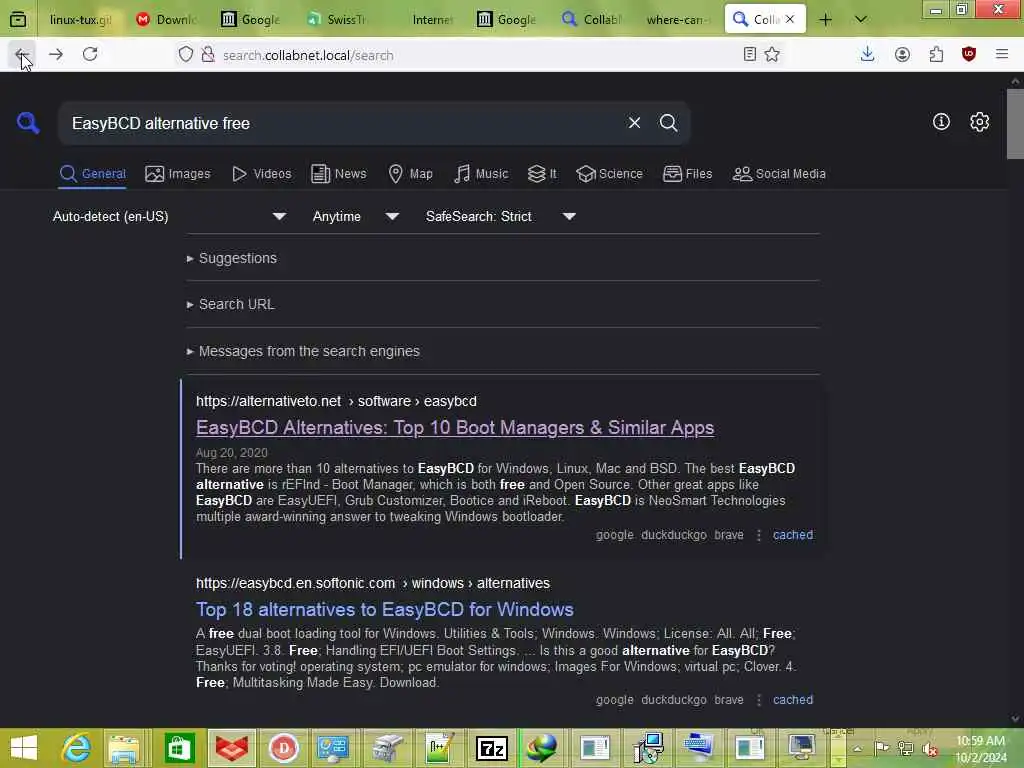Click the muted volume tray icon
The image size is (1024, 768).
(x=931, y=749)
